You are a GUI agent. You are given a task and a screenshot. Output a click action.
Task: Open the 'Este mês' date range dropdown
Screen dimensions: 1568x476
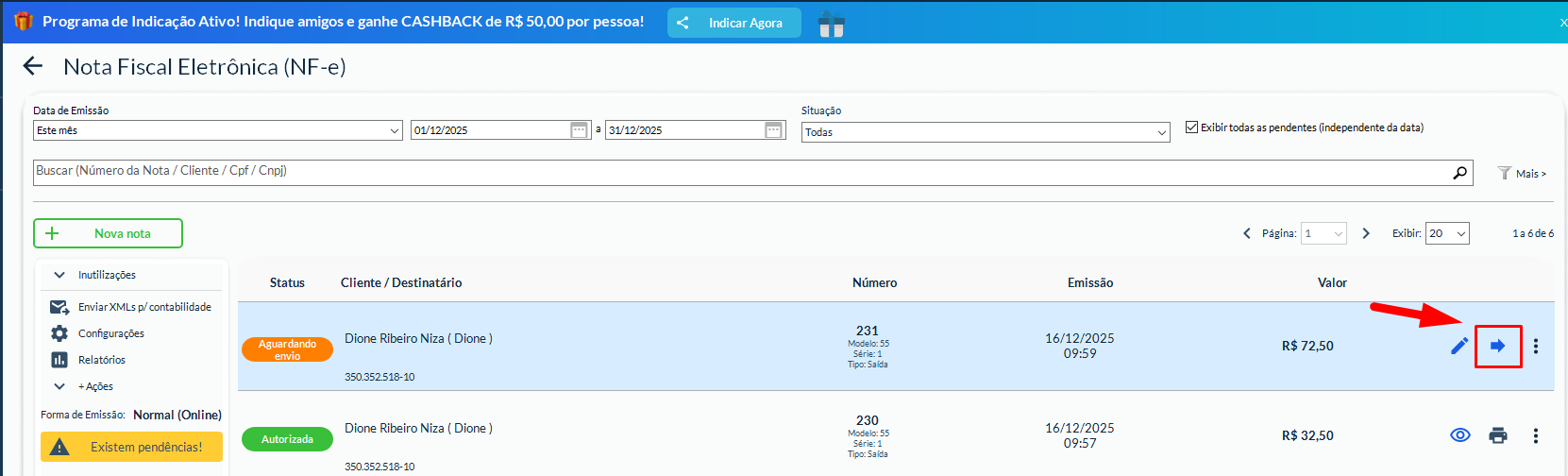coord(219,130)
